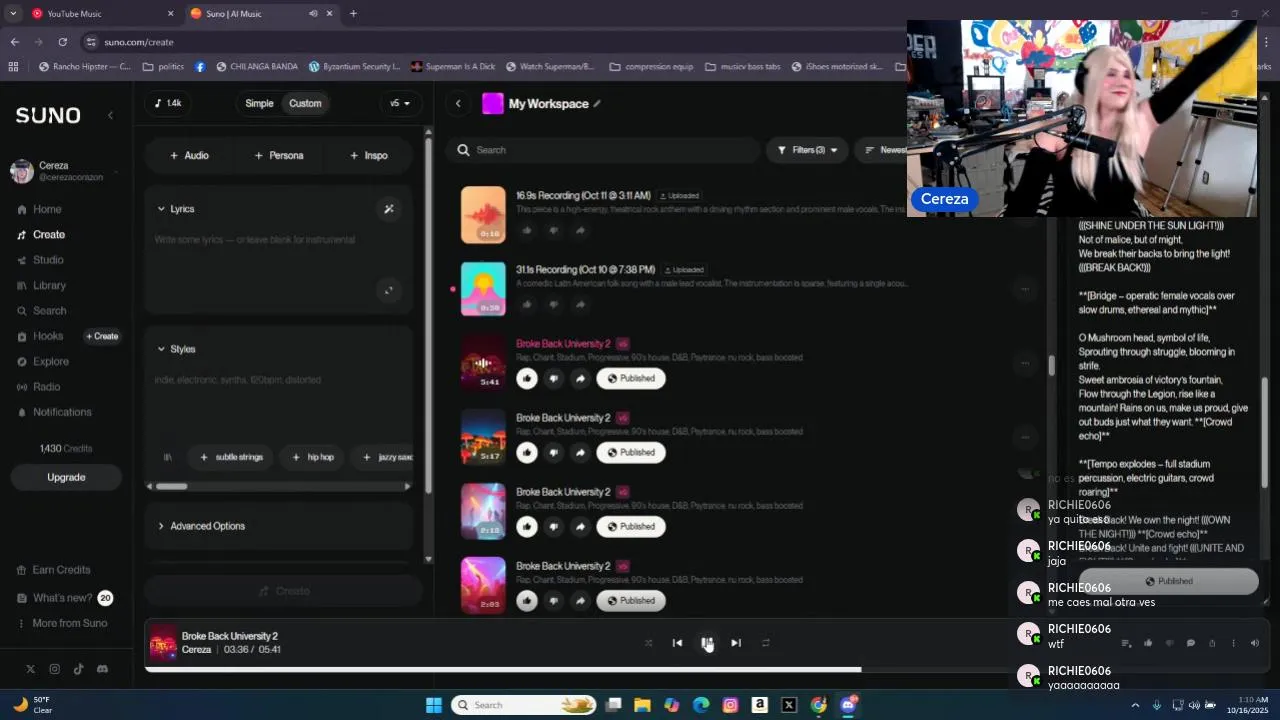Add the hip hop style tag

pyautogui.click(x=313, y=457)
